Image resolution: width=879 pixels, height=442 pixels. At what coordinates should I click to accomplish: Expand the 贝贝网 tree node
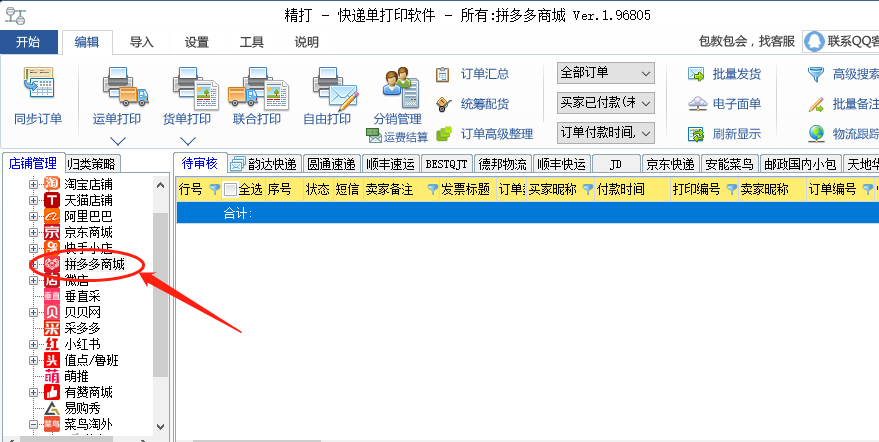point(34,312)
